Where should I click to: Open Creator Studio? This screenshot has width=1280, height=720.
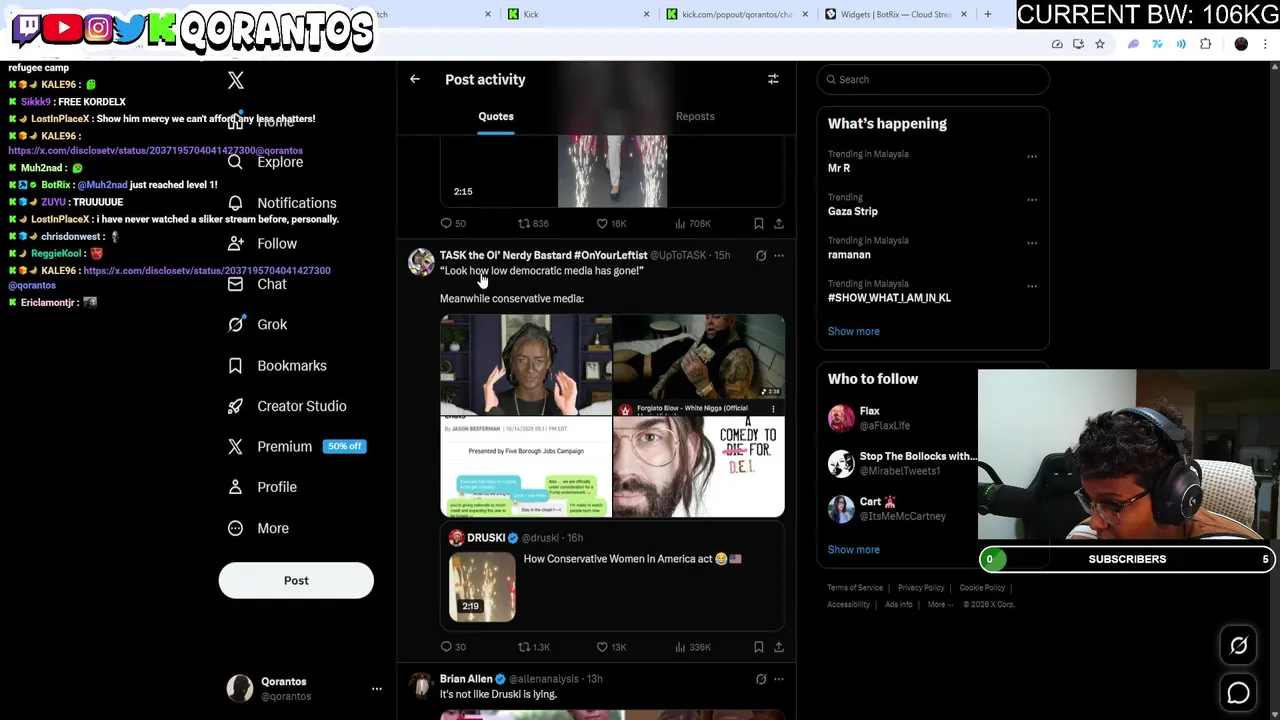coord(287,406)
